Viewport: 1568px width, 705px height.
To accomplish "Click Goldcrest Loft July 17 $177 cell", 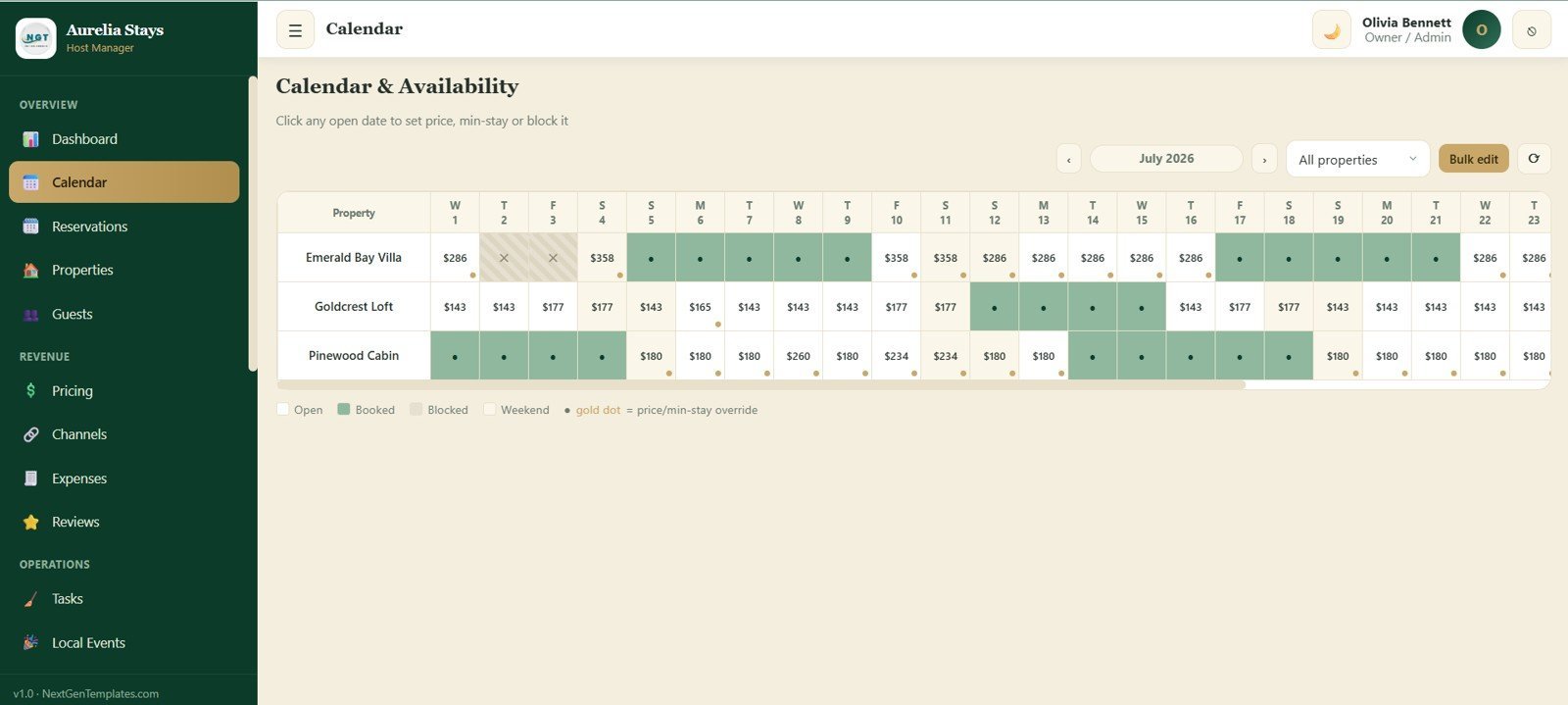I will point(1240,307).
